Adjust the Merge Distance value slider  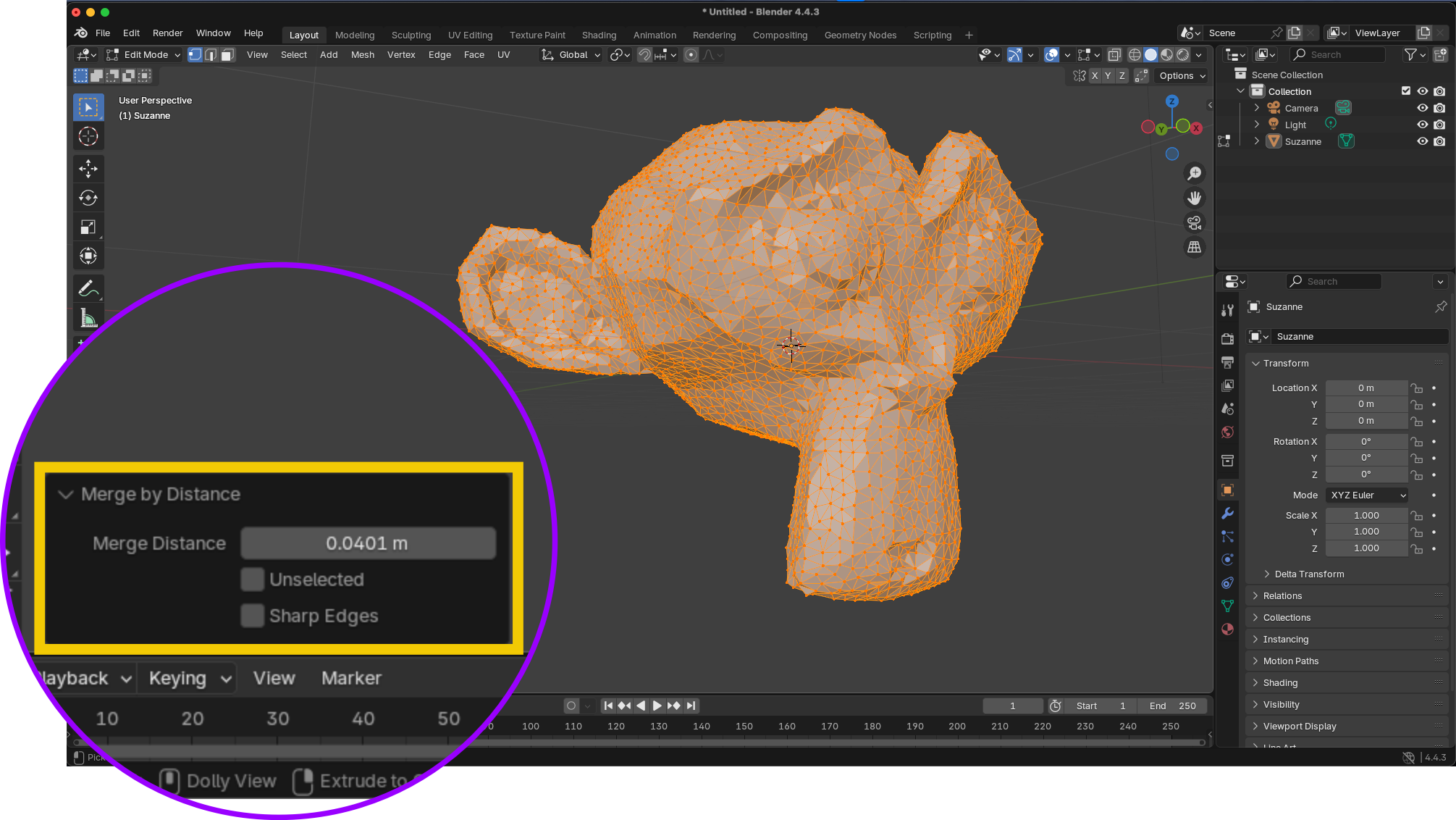pyautogui.click(x=368, y=543)
